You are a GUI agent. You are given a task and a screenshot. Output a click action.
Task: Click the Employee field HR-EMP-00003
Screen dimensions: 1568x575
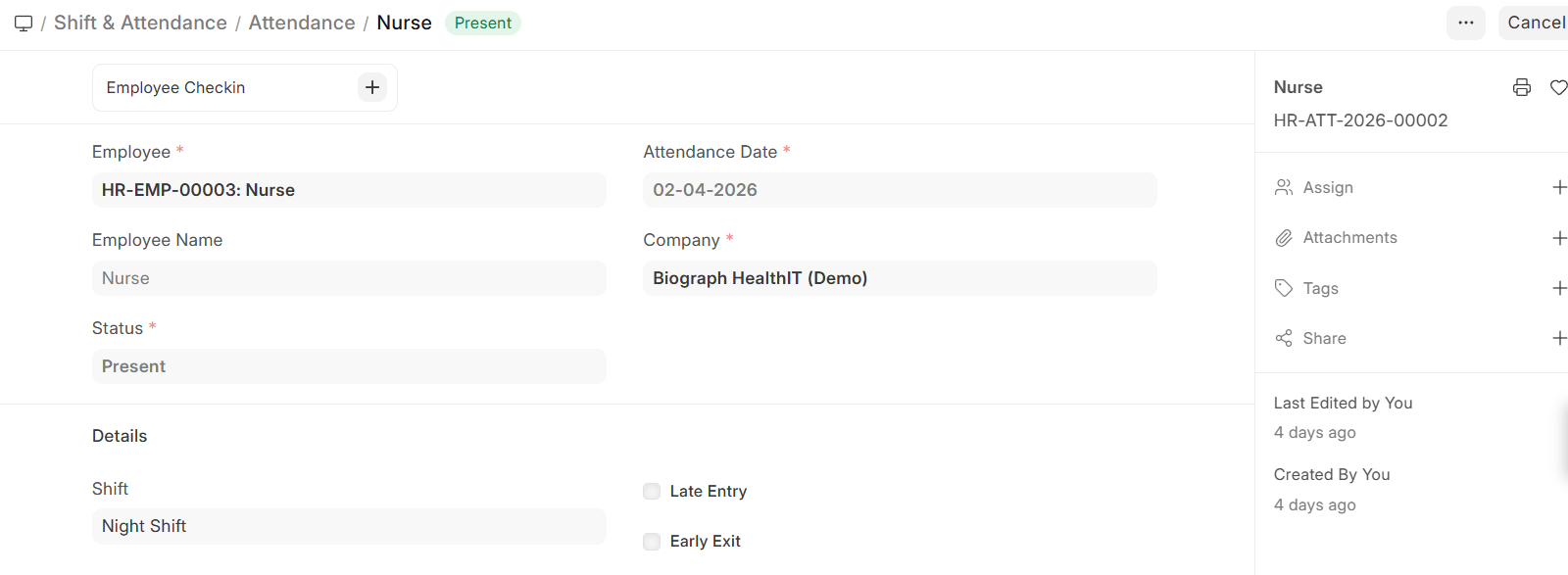click(x=349, y=190)
